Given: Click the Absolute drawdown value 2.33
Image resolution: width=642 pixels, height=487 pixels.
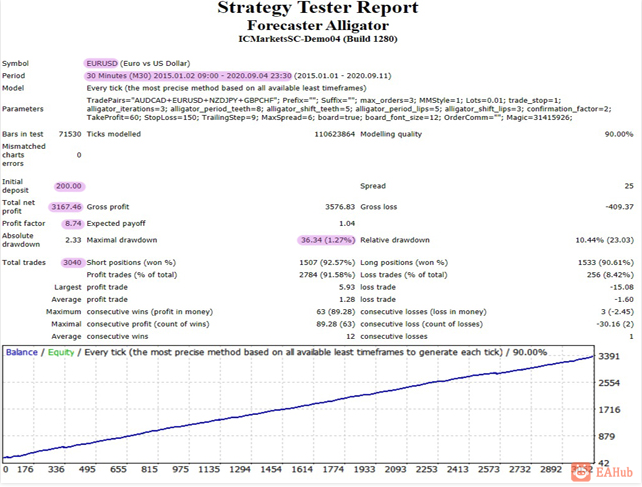Looking at the screenshot, I should (x=73, y=240).
